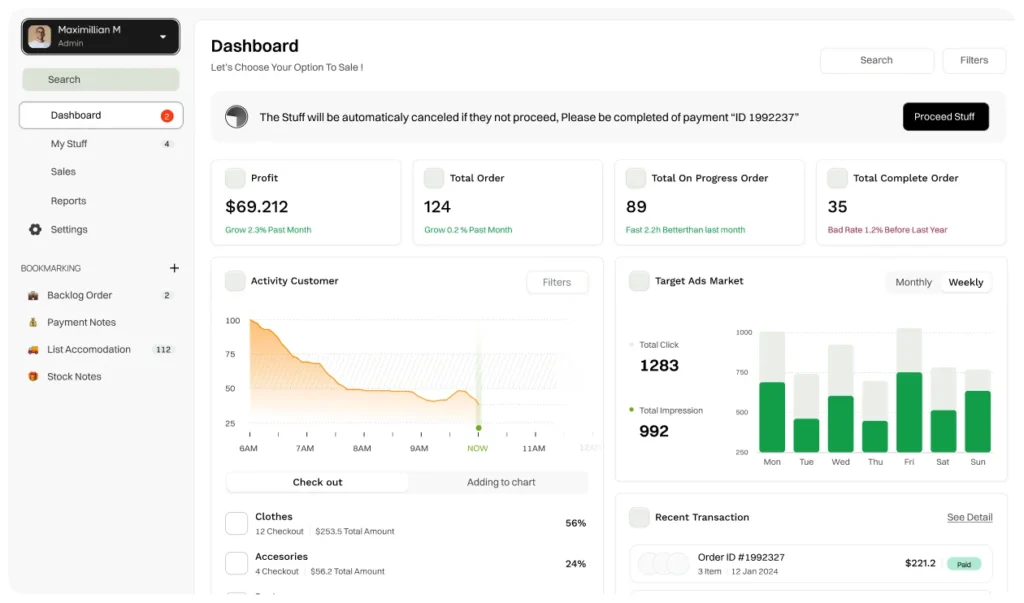Click the Profit card icon
The image size is (1024, 603).
235,178
